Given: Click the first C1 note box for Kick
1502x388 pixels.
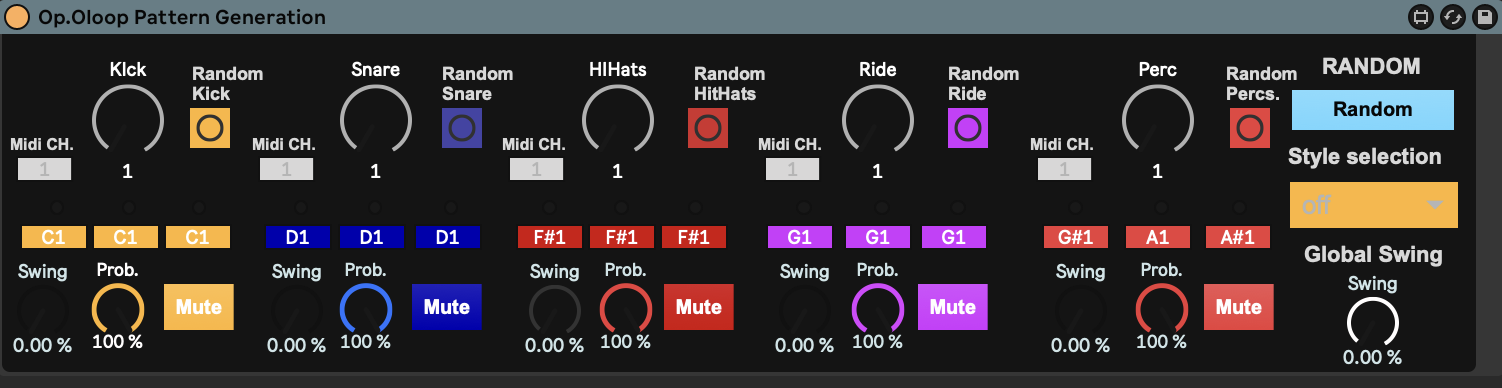Looking at the screenshot, I should (x=54, y=237).
